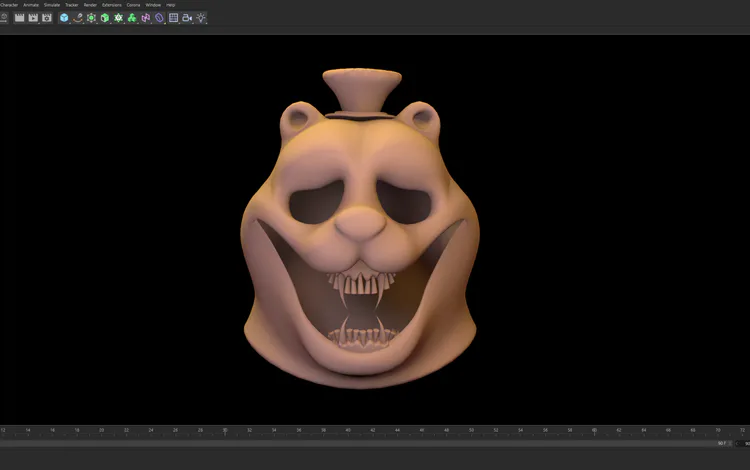
Task: Click frame 60 on the timeline ruler
Action: [594, 430]
